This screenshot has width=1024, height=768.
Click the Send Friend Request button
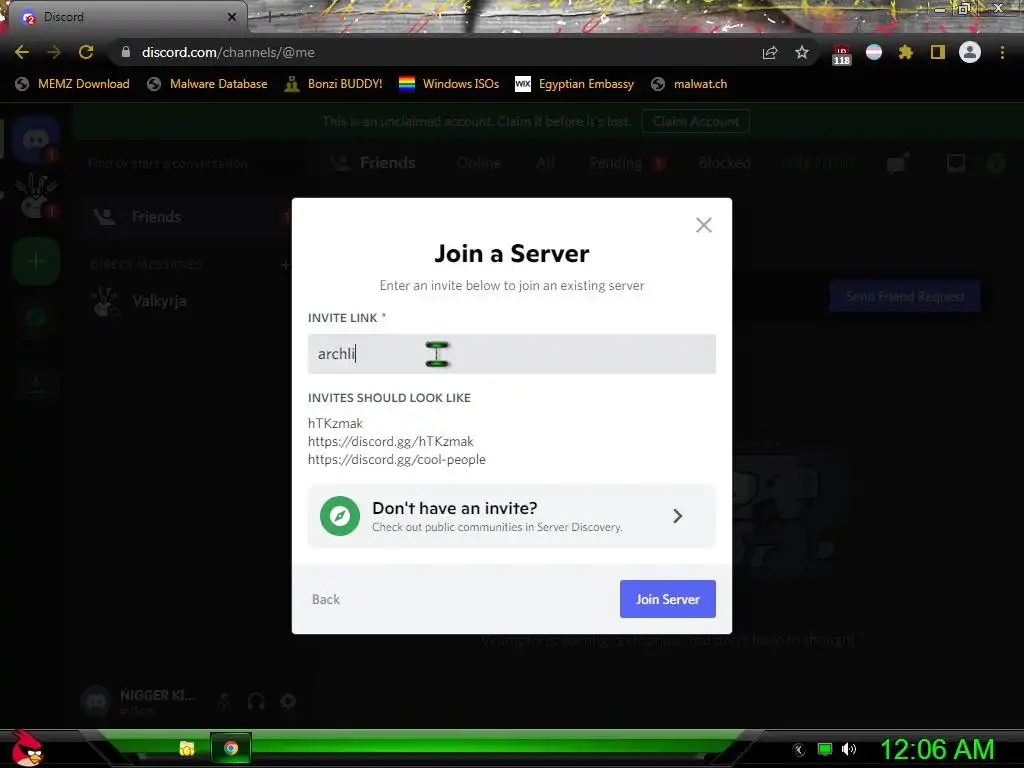[904, 296]
